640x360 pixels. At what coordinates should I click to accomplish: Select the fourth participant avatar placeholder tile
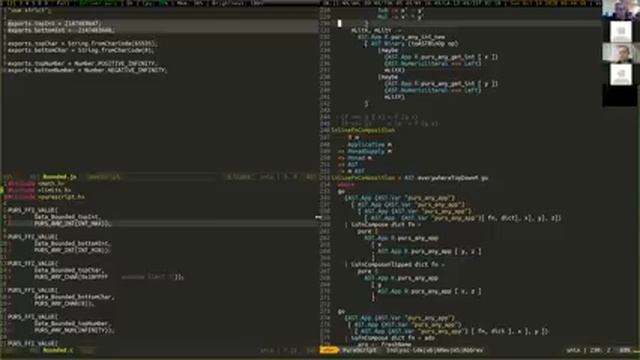[x=621, y=75]
